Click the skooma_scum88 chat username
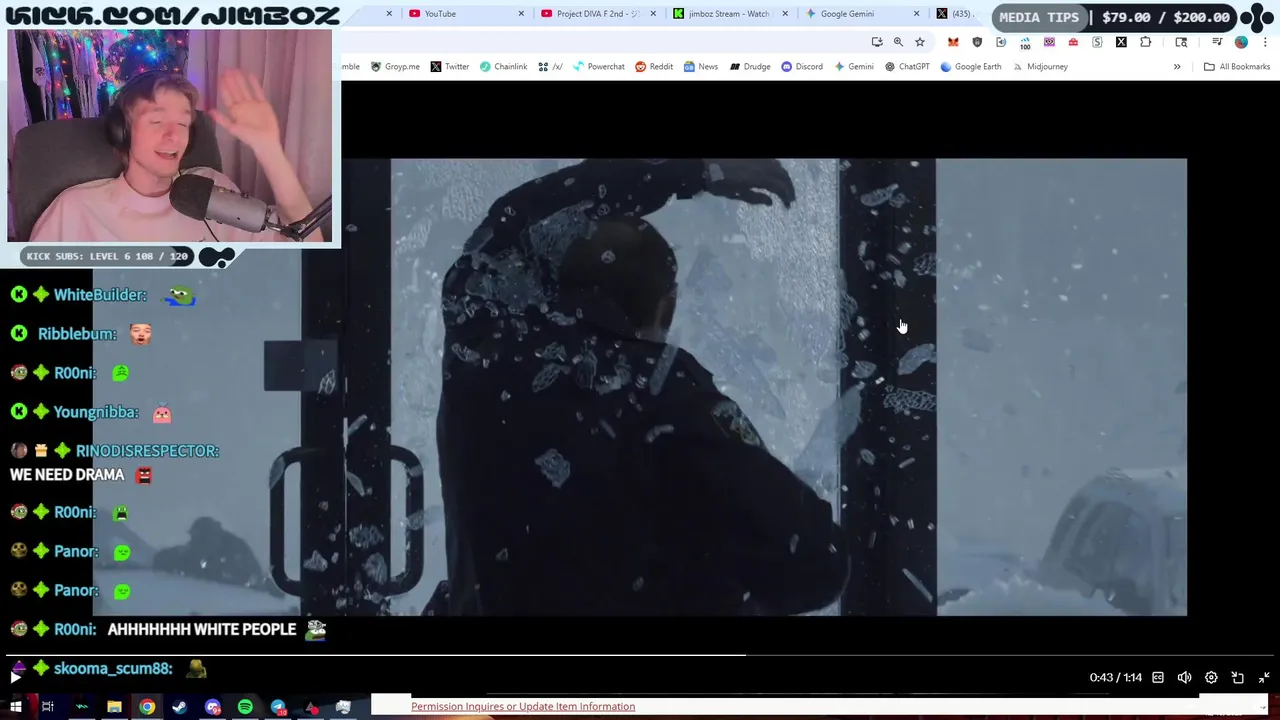This screenshot has height=720, width=1280. 113,668
